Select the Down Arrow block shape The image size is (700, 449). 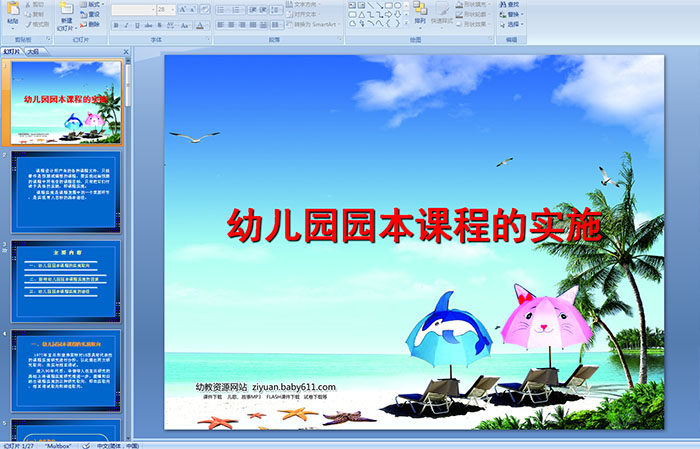pyautogui.click(x=397, y=15)
